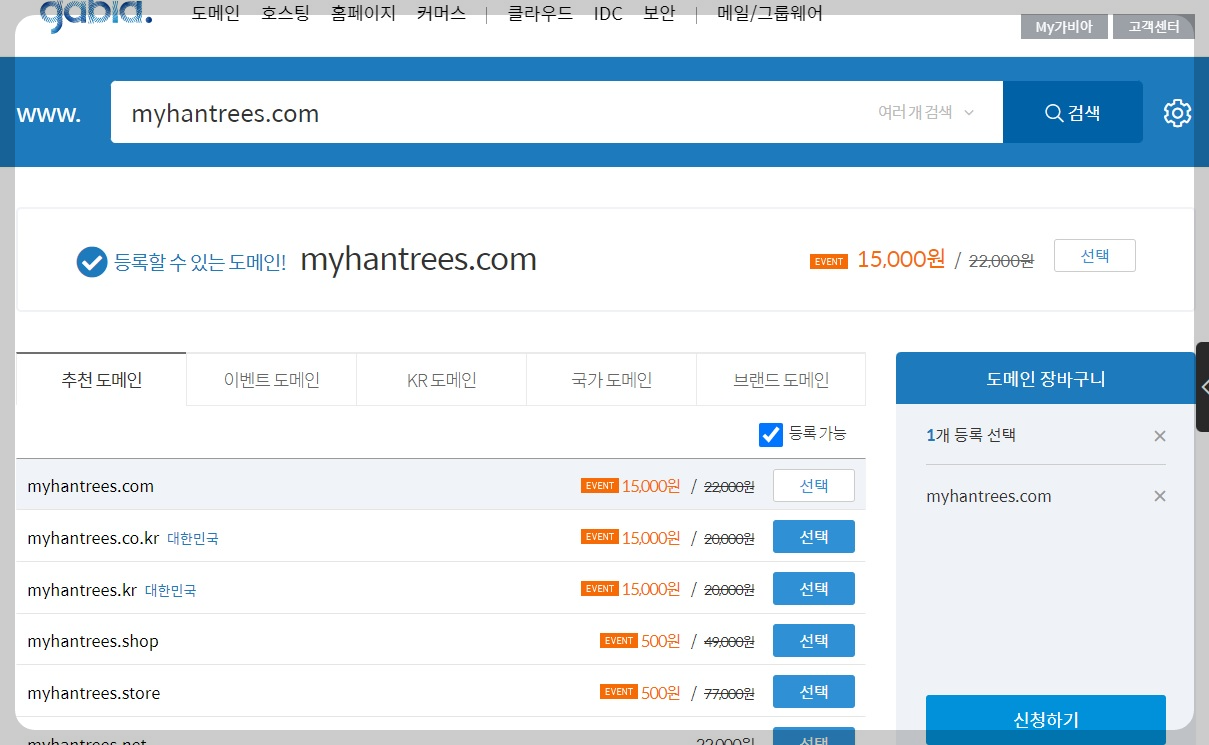This screenshot has height=745, width=1209.
Task: Switch to the KR 도메인 tab
Action: click(x=440, y=379)
